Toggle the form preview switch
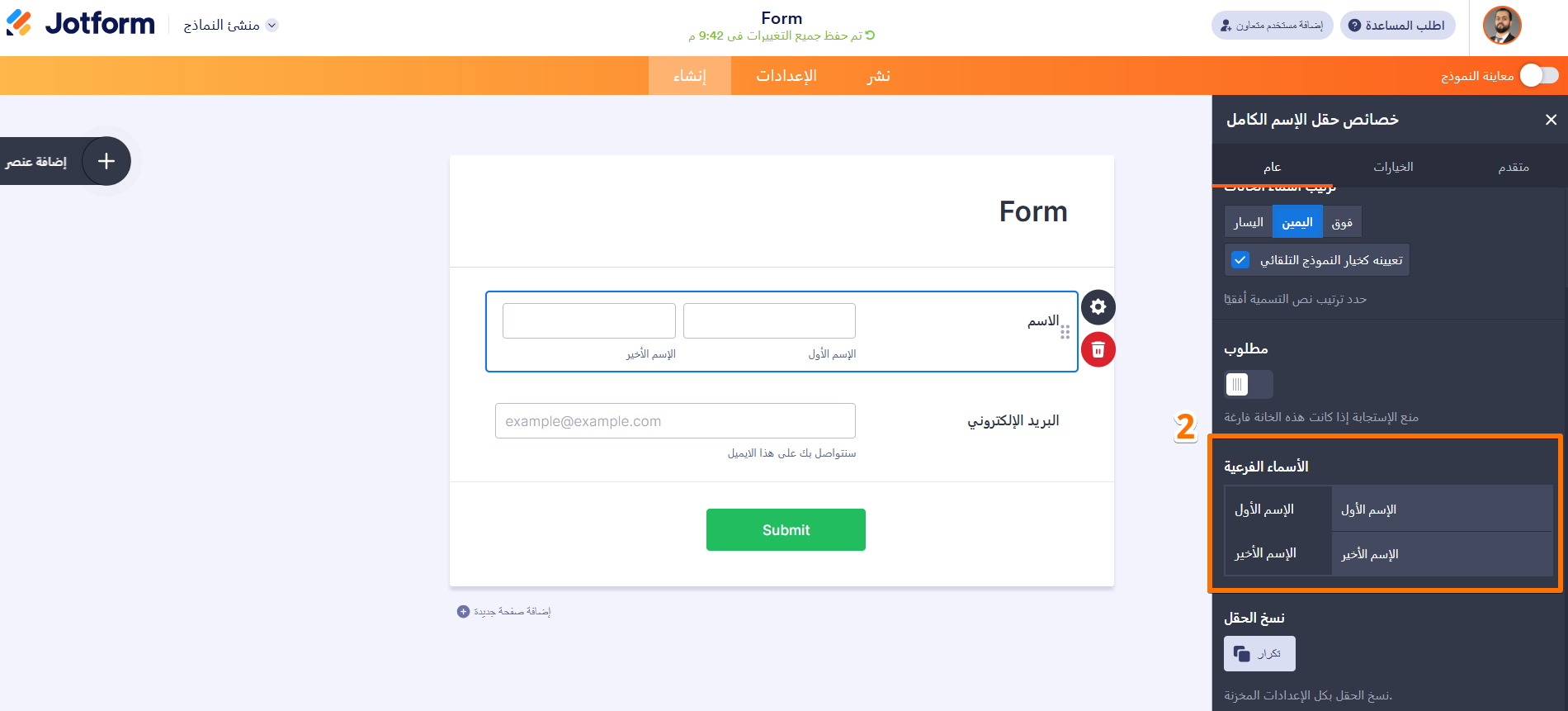Screen dimensions: 1568x711 coord(1539,76)
